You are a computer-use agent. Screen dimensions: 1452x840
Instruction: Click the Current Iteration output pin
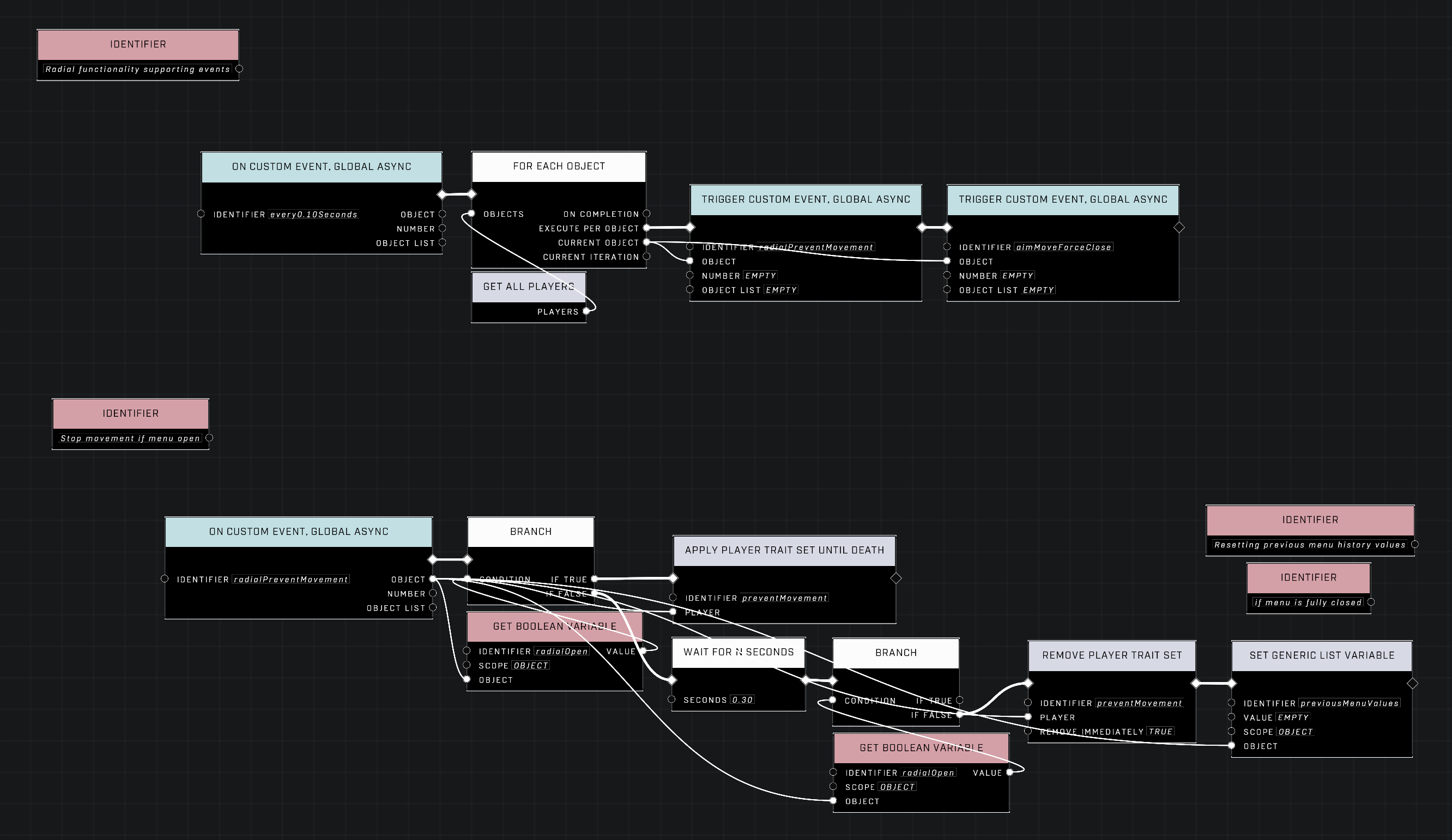646,257
